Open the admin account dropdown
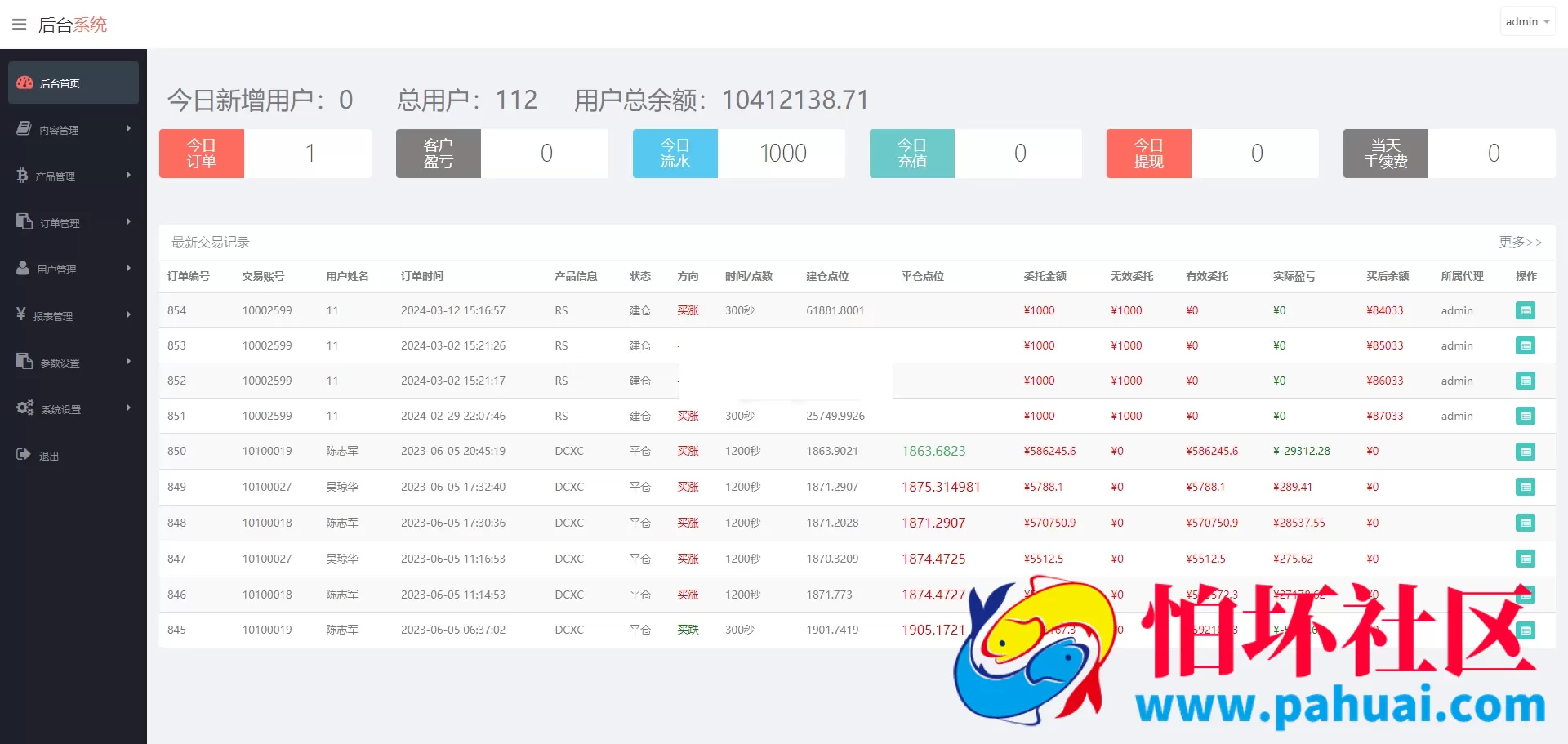Image resolution: width=1568 pixels, height=744 pixels. point(1526,20)
